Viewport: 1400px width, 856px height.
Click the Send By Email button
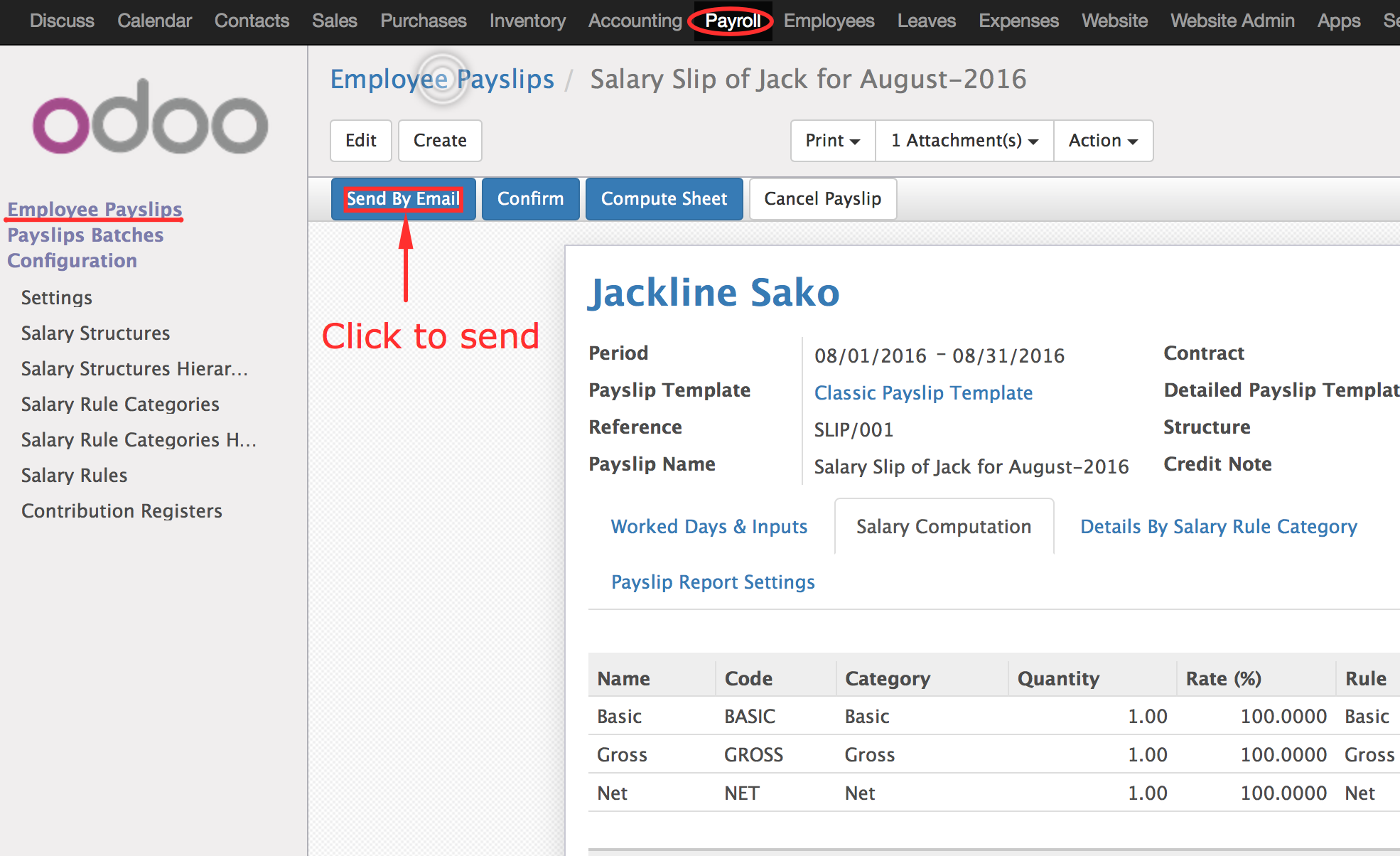pyautogui.click(x=403, y=199)
